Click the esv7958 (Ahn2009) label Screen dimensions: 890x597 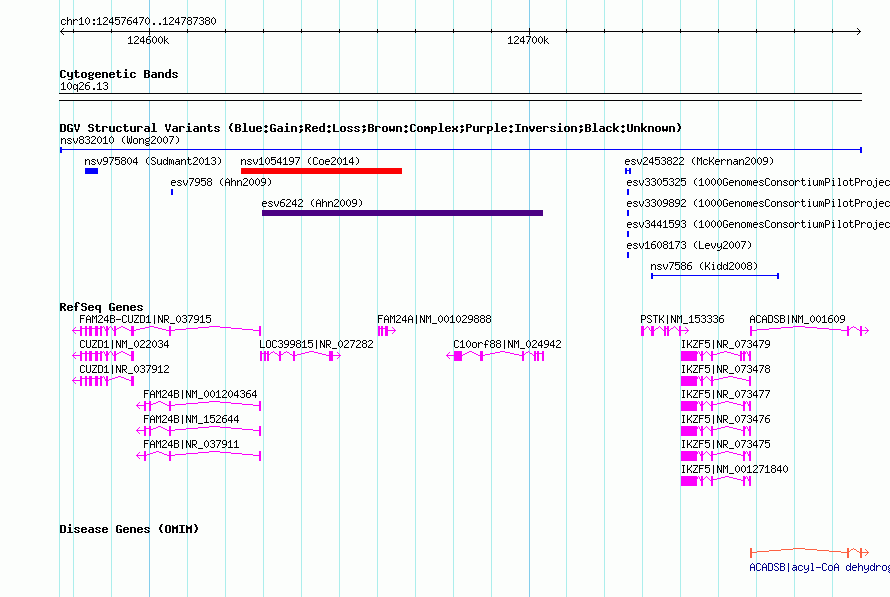pyautogui.click(x=221, y=182)
